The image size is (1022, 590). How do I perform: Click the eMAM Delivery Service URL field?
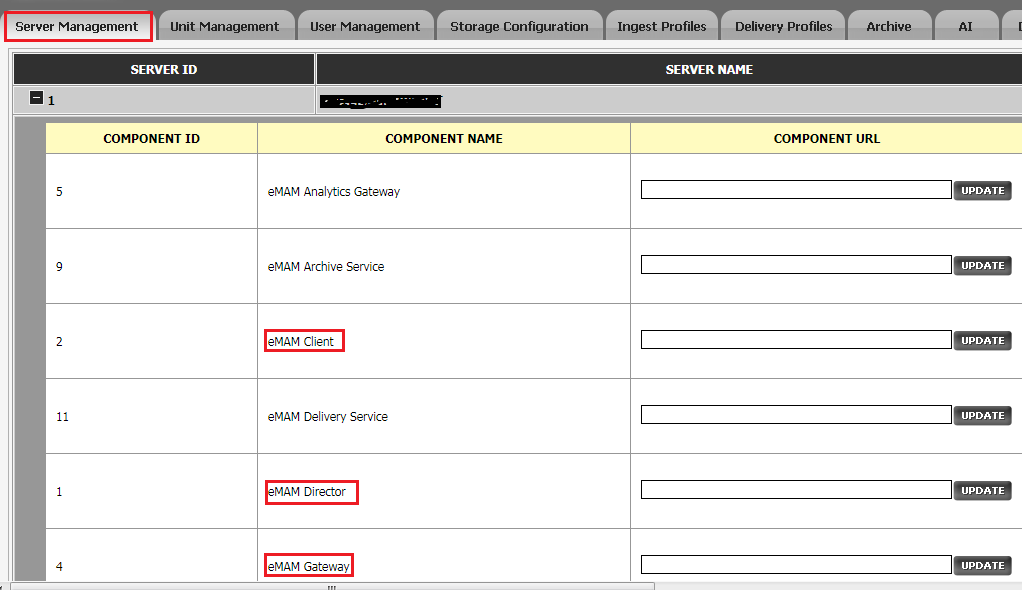(796, 415)
